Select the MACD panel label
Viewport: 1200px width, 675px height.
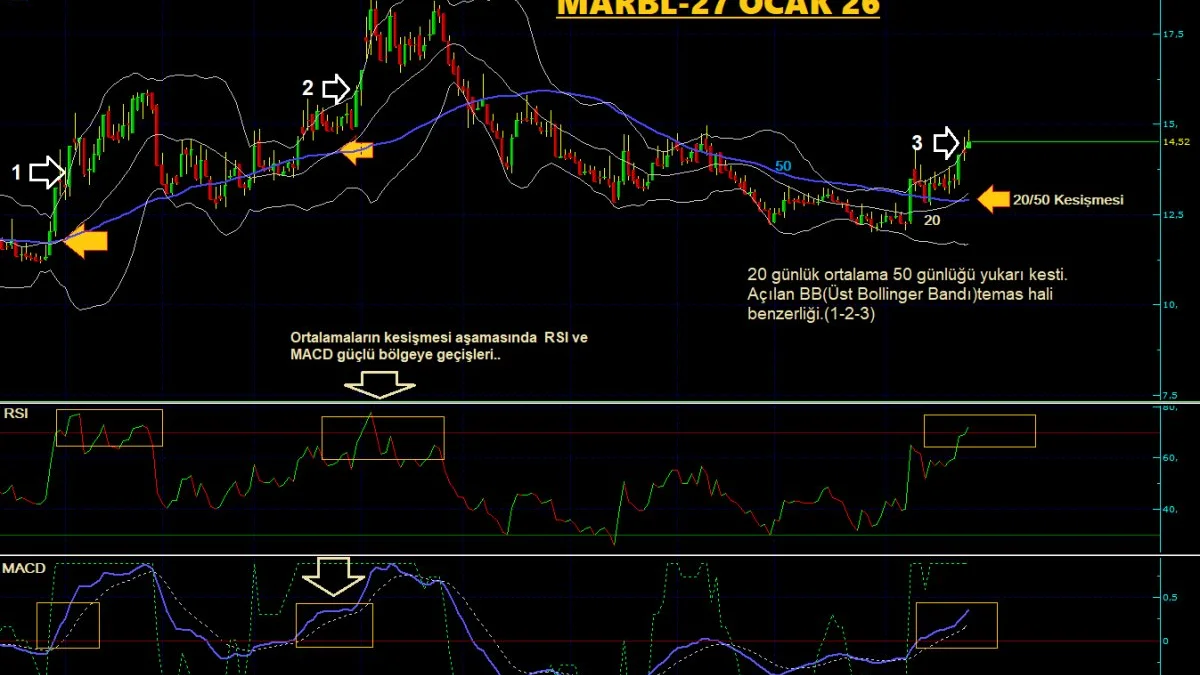click(24, 568)
